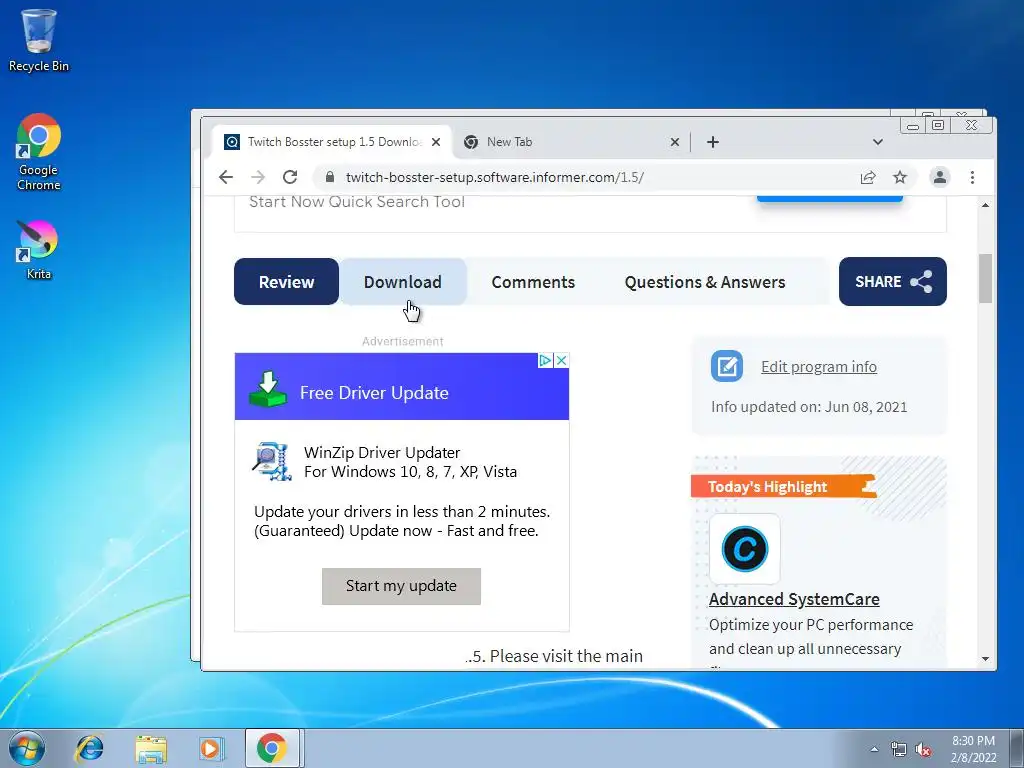Open the Chrome profile avatar menu
The image size is (1024, 768).
940,177
